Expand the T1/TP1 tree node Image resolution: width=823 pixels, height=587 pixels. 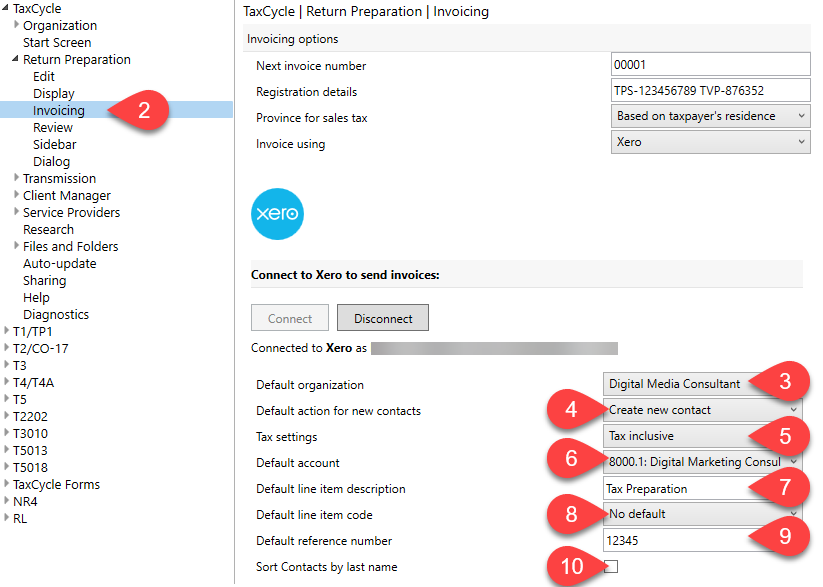[6, 330]
